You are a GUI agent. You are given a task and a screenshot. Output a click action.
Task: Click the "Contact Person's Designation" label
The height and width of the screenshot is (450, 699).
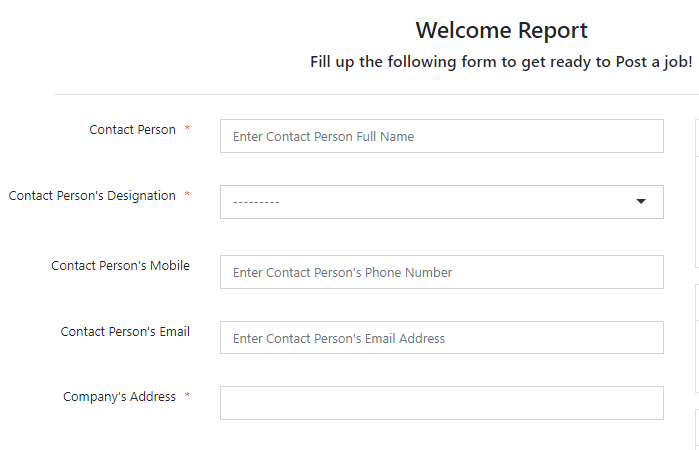pyautogui.click(x=92, y=196)
